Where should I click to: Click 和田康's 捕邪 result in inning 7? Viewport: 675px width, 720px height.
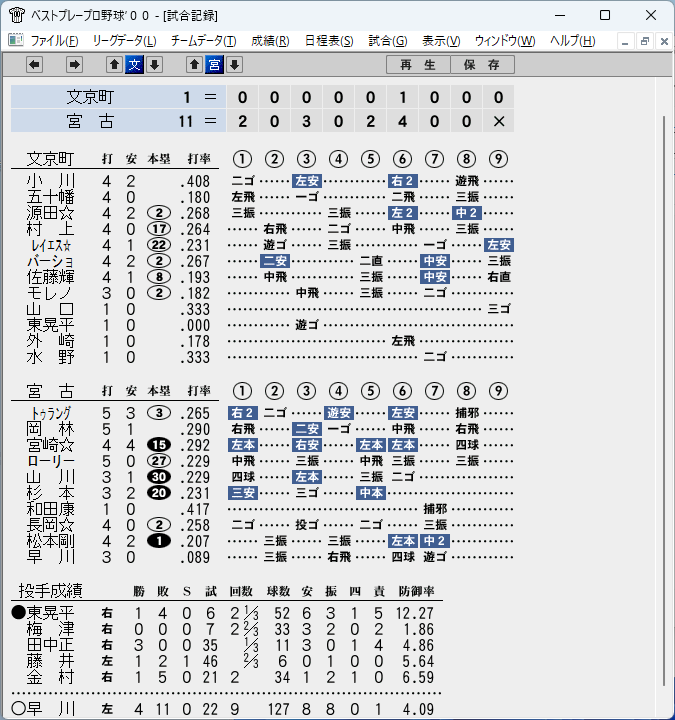435,509
